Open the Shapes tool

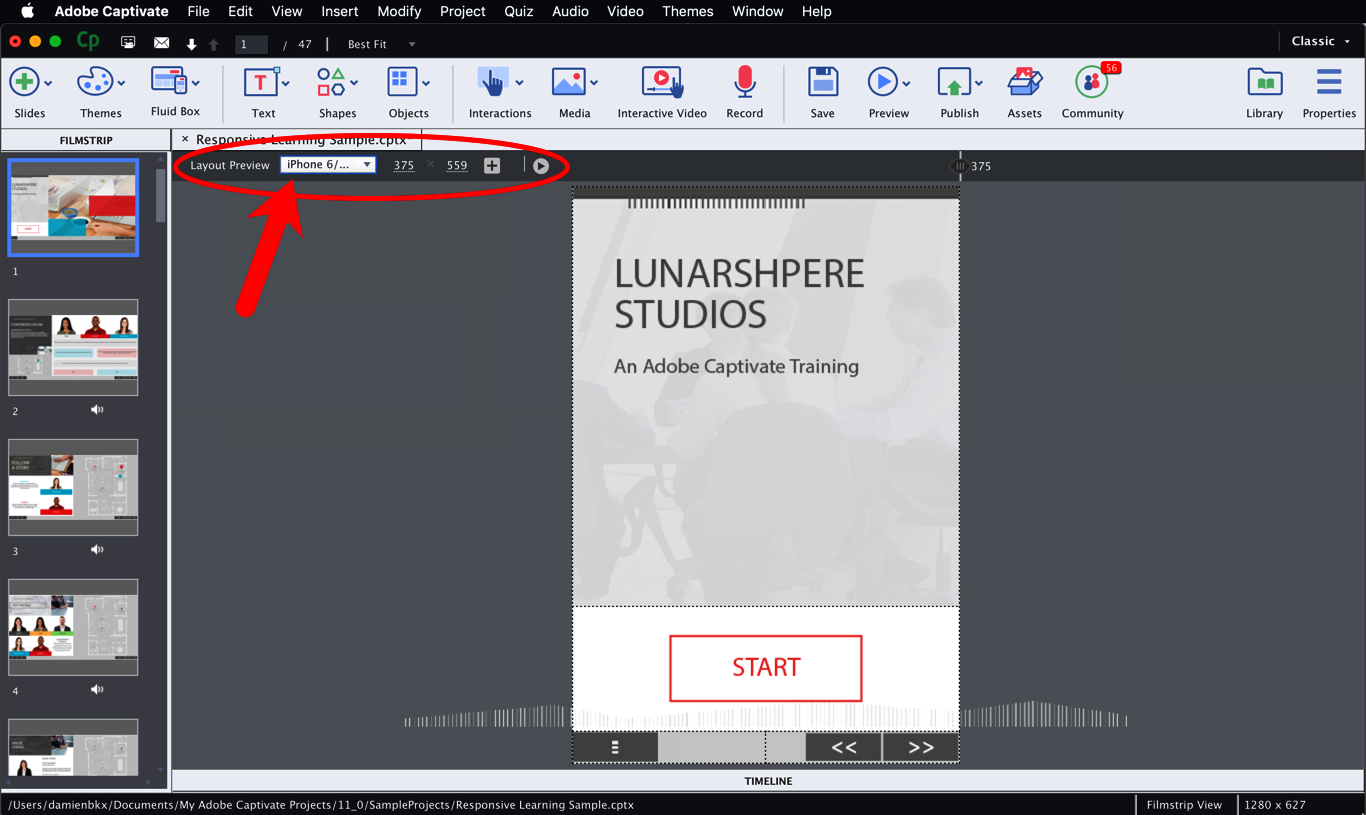pos(331,82)
